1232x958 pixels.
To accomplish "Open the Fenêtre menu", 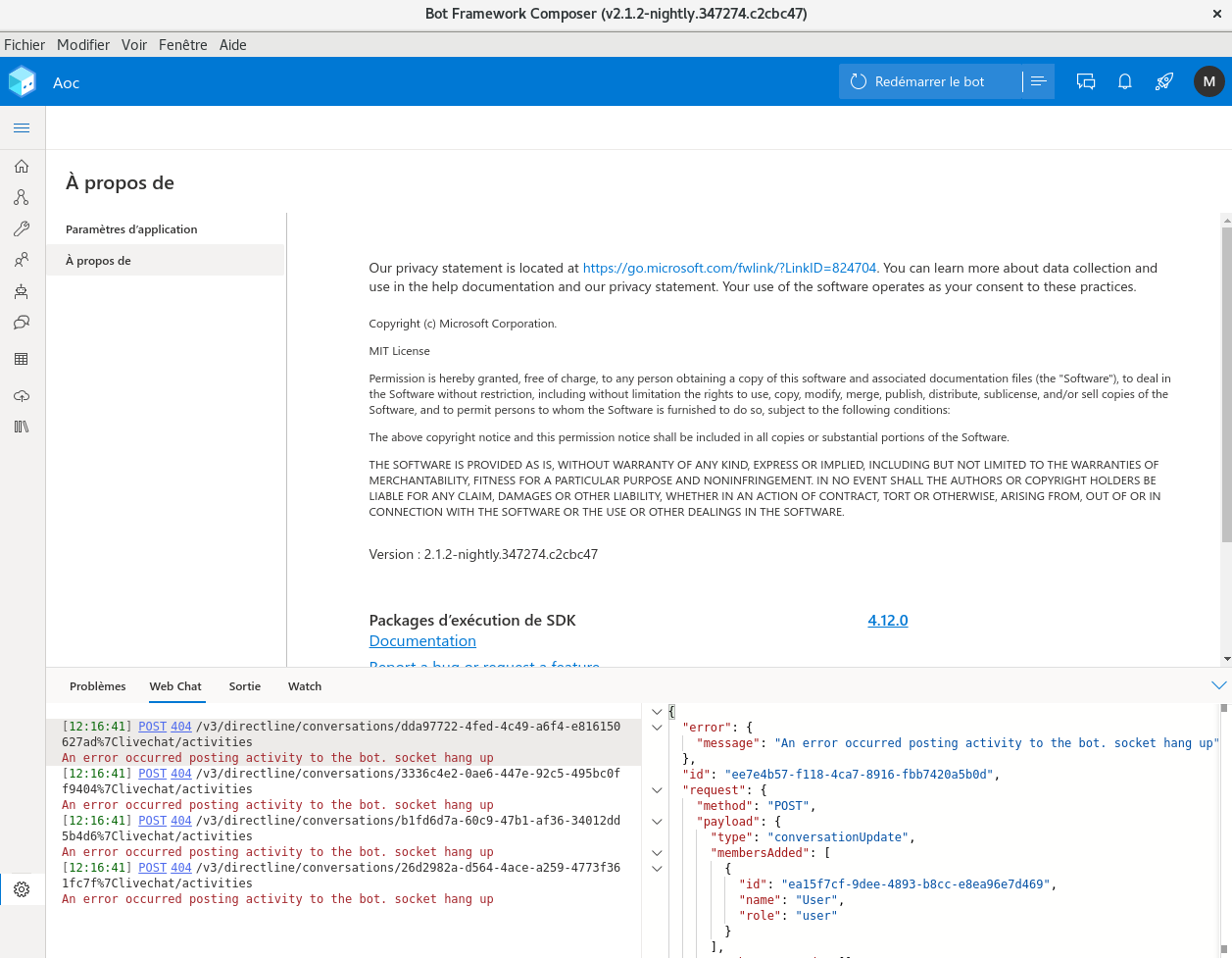I will [182, 44].
